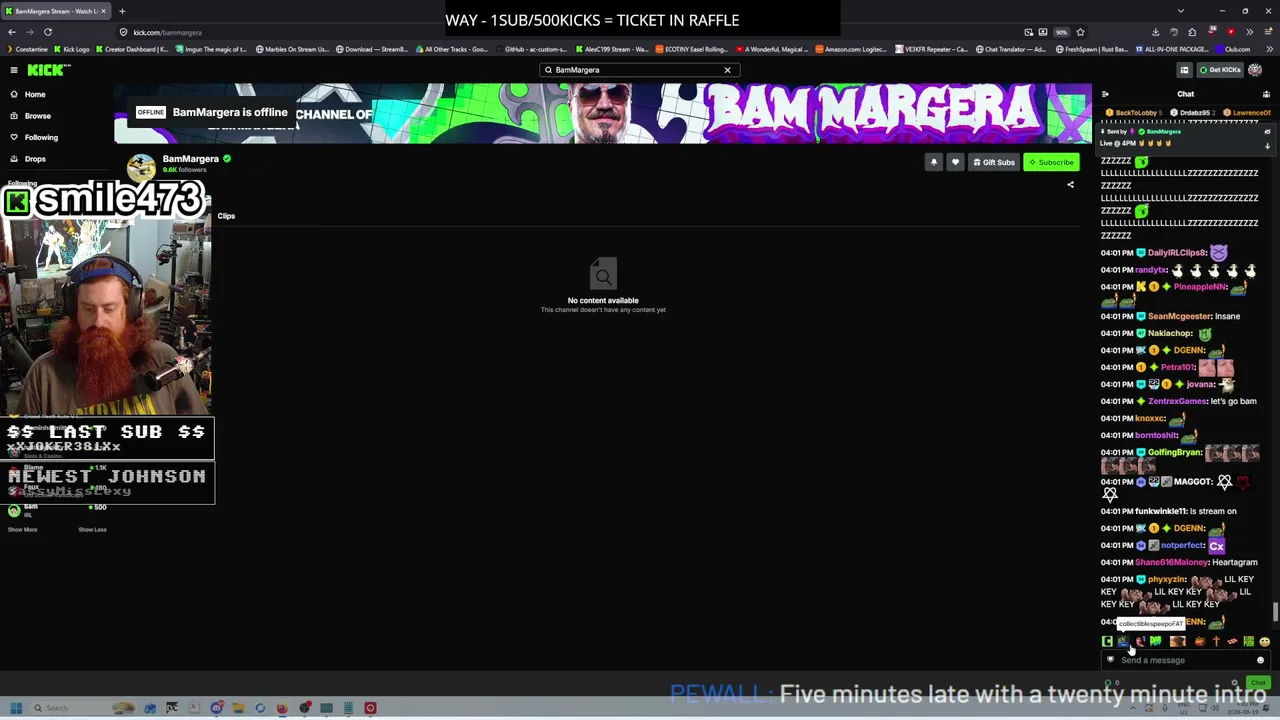Viewport: 1280px width, 720px height.
Task: Select the pumpkin emote in quick bar
Action: point(1199,642)
